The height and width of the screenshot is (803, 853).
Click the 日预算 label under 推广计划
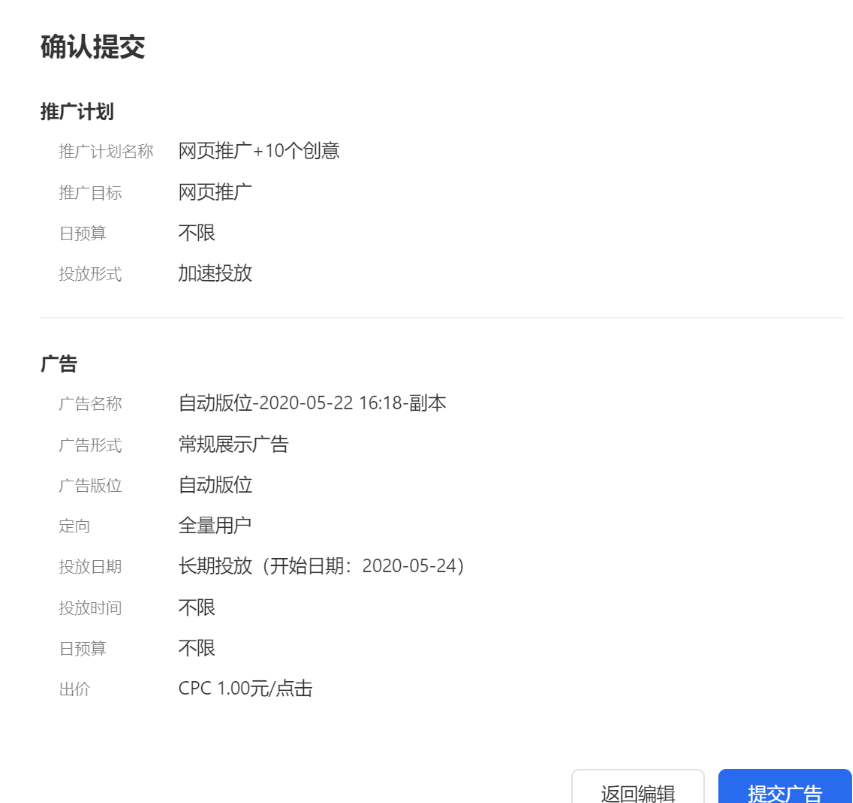76,232
